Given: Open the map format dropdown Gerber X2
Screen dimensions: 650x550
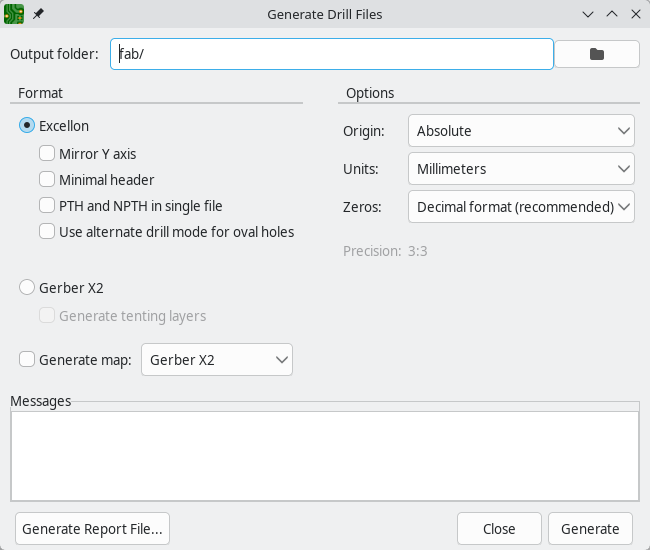Looking at the screenshot, I should [x=217, y=360].
